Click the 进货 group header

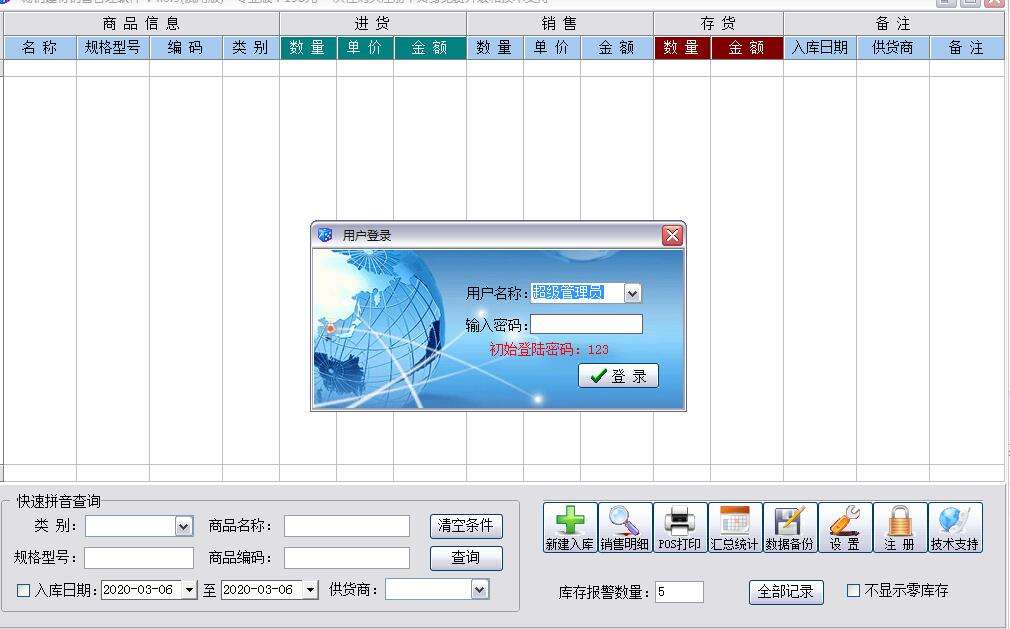tap(373, 24)
